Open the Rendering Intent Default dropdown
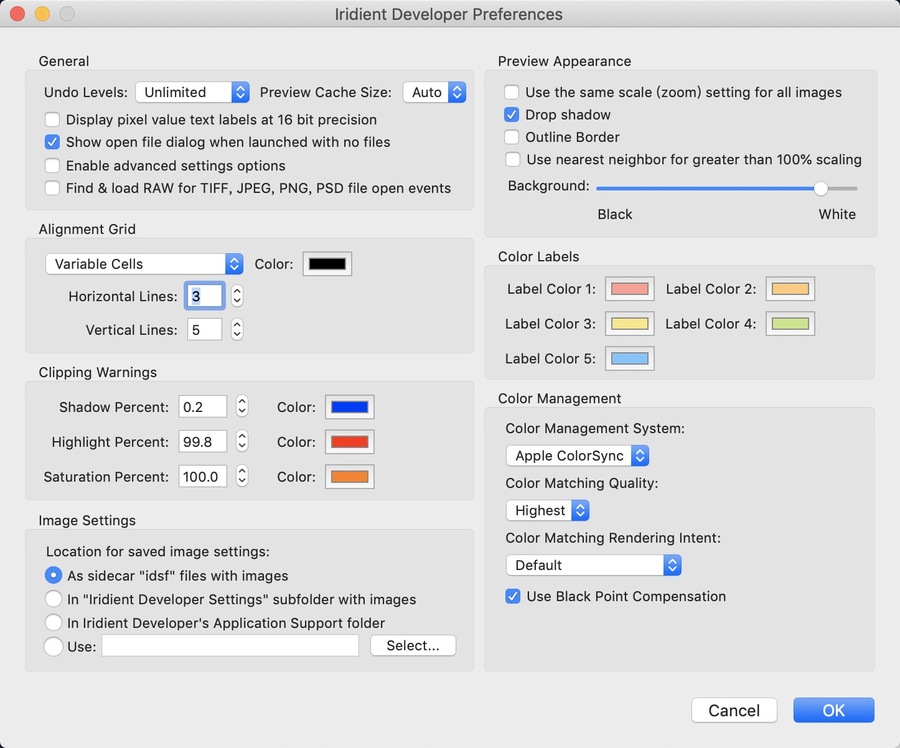 pos(593,565)
